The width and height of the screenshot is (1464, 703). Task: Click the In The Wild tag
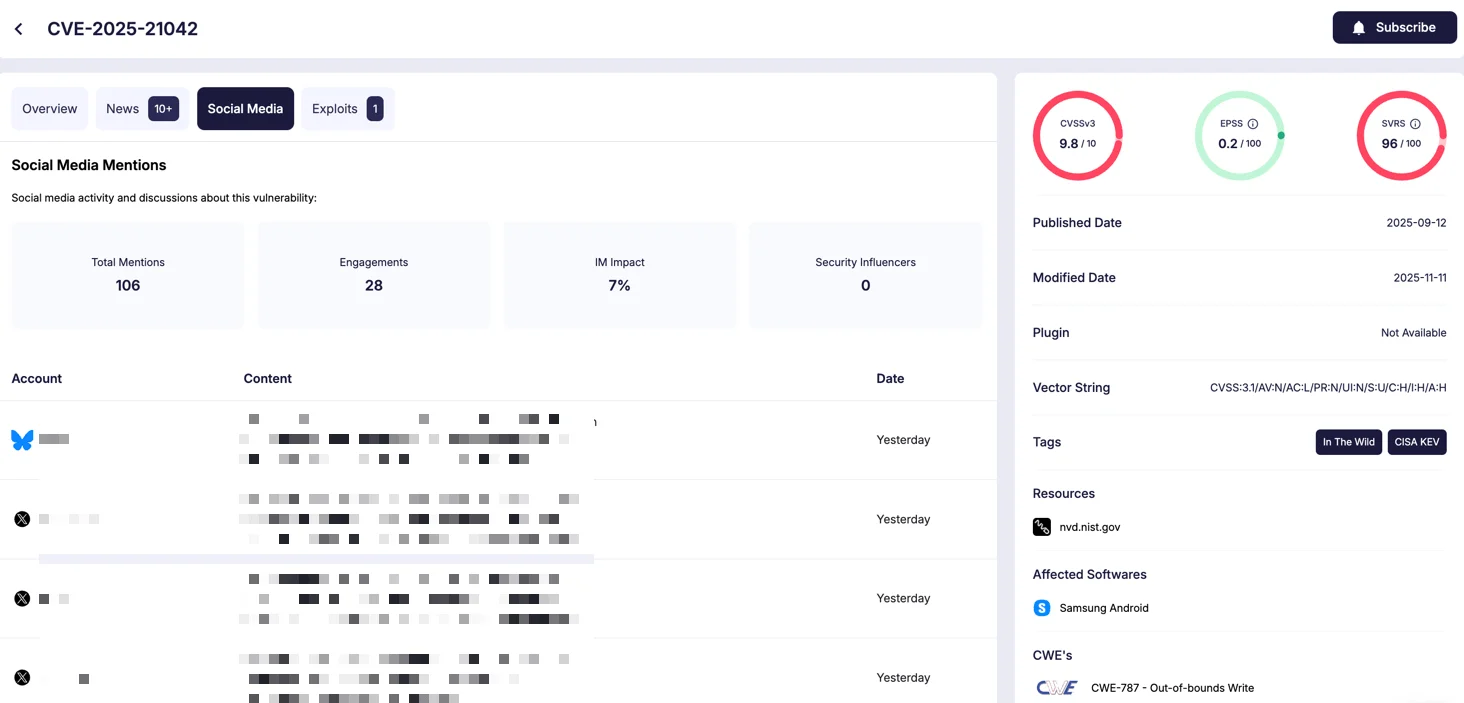pos(1348,442)
